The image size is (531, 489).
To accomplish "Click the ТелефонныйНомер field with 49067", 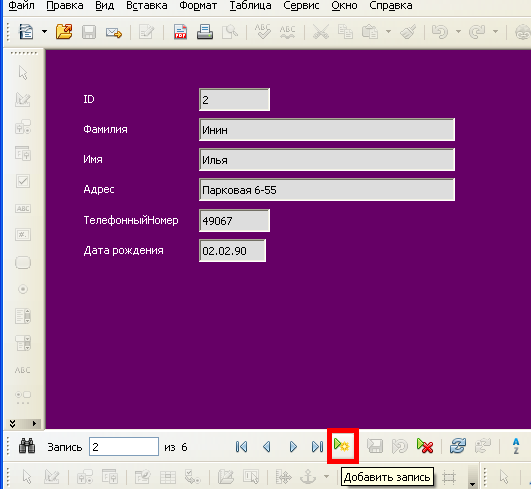I will 234,220.
